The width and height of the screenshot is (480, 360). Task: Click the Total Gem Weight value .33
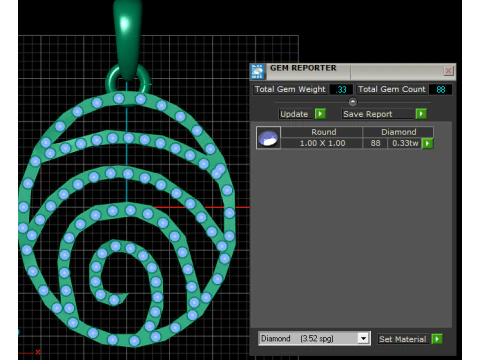(341, 89)
